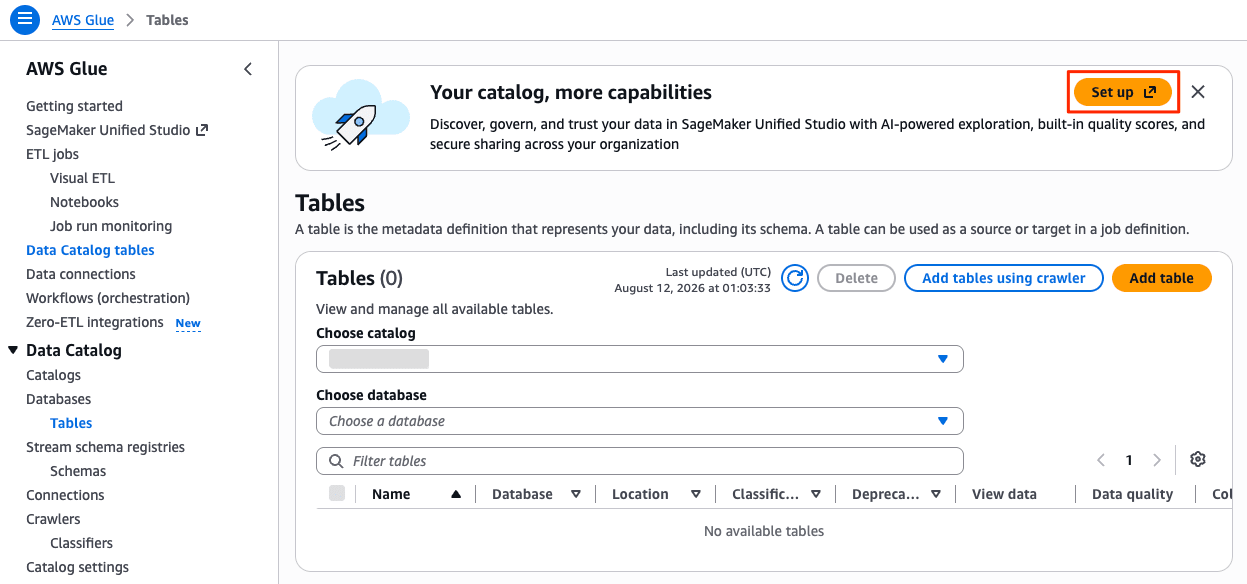1247x584 pixels.
Task: Sort tables by Name column
Action: 456,494
